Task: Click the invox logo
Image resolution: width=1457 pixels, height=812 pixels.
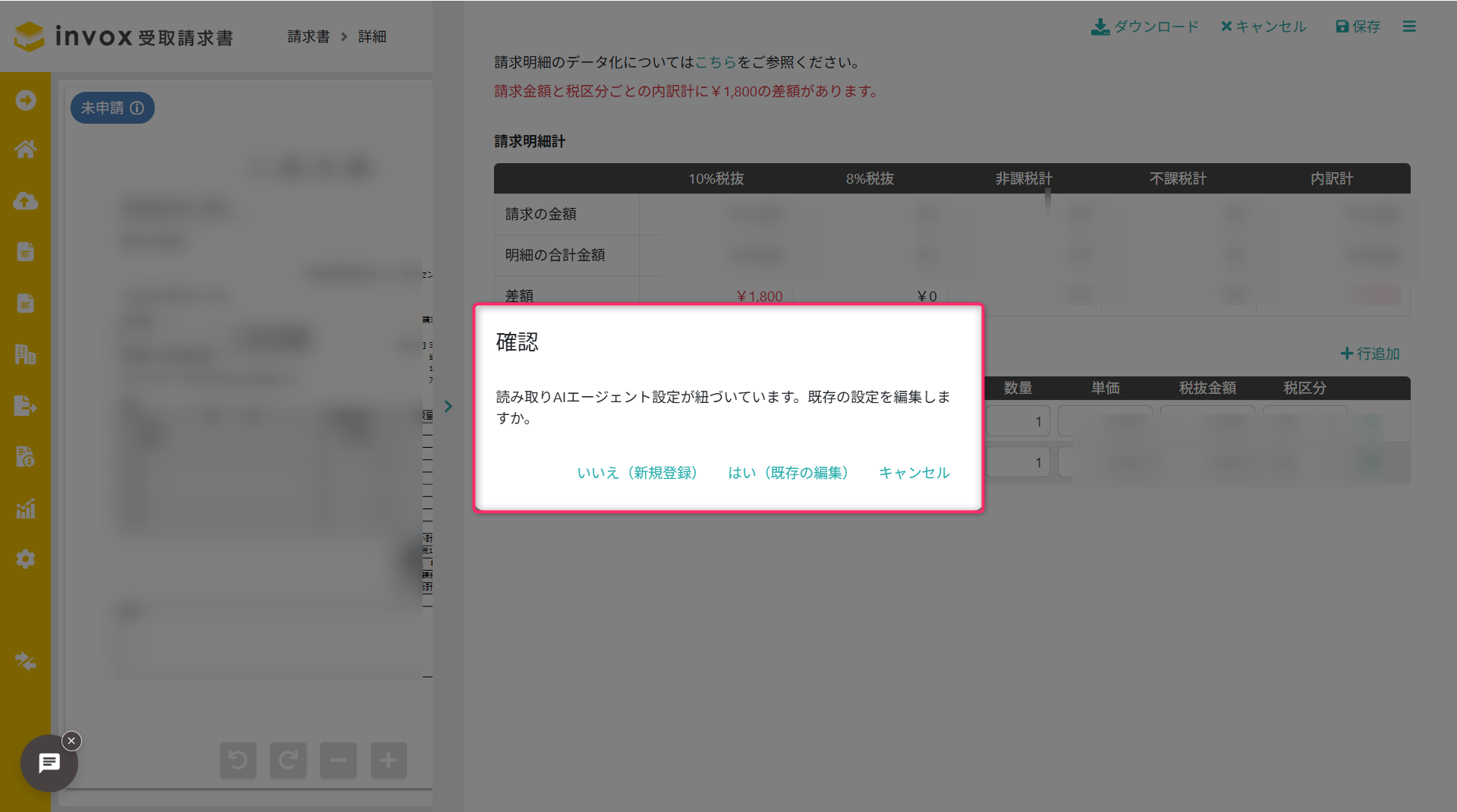Action: click(124, 36)
